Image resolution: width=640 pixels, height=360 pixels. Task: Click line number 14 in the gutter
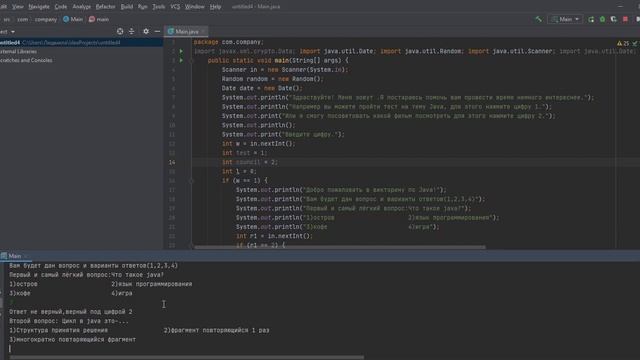tap(172, 162)
